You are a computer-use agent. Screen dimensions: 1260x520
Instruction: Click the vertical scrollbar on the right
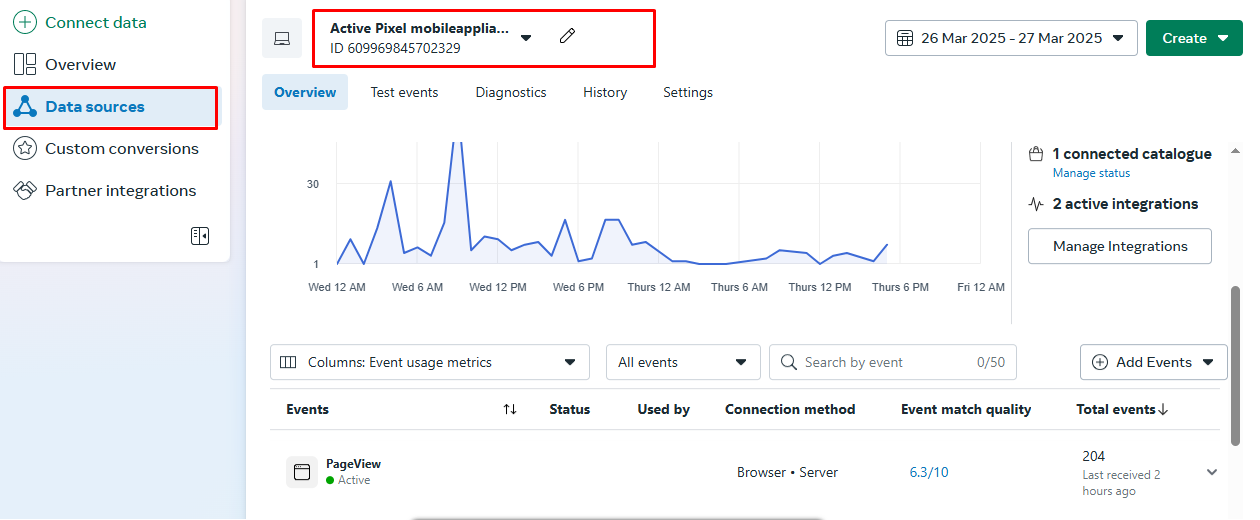[x=1237, y=365]
